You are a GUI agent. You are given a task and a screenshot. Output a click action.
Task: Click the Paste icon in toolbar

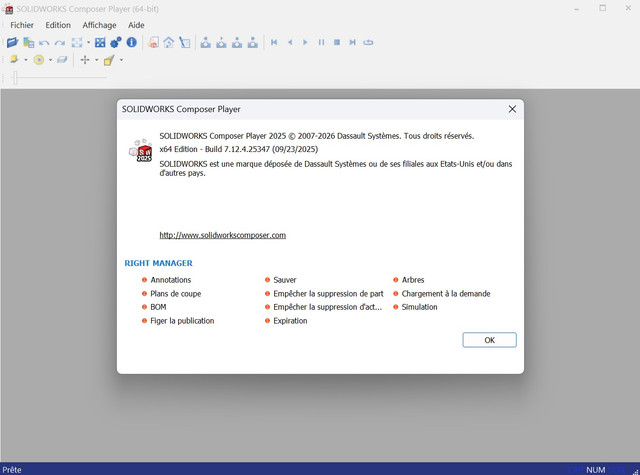pyautogui.click(x=29, y=42)
